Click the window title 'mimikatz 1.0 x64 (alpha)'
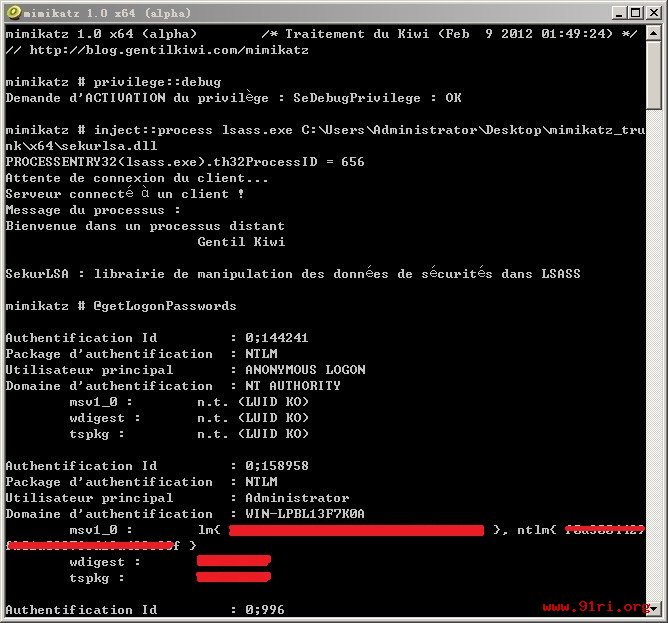Screen dimensions: 668x623 click(x=107, y=13)
